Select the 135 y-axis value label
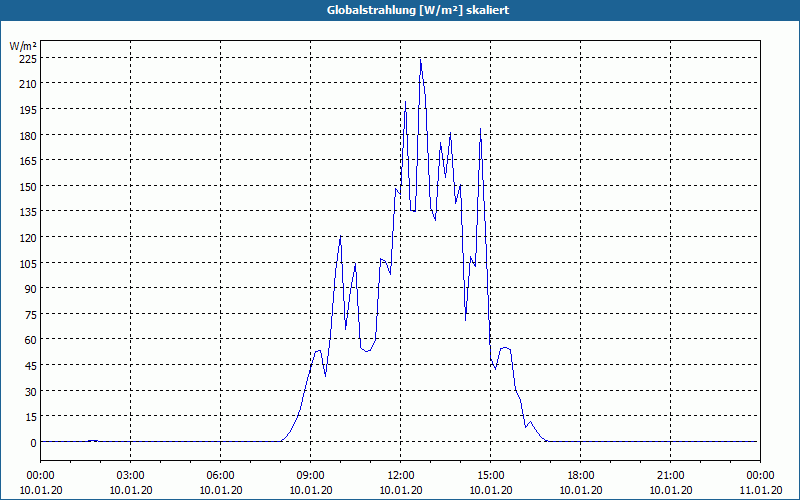The height and width of the screenshot is (500, 800). (x=28, y=212)
